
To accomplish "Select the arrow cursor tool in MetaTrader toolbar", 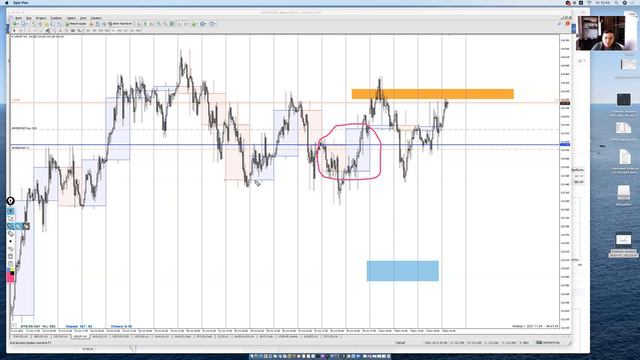I will 14,31.
